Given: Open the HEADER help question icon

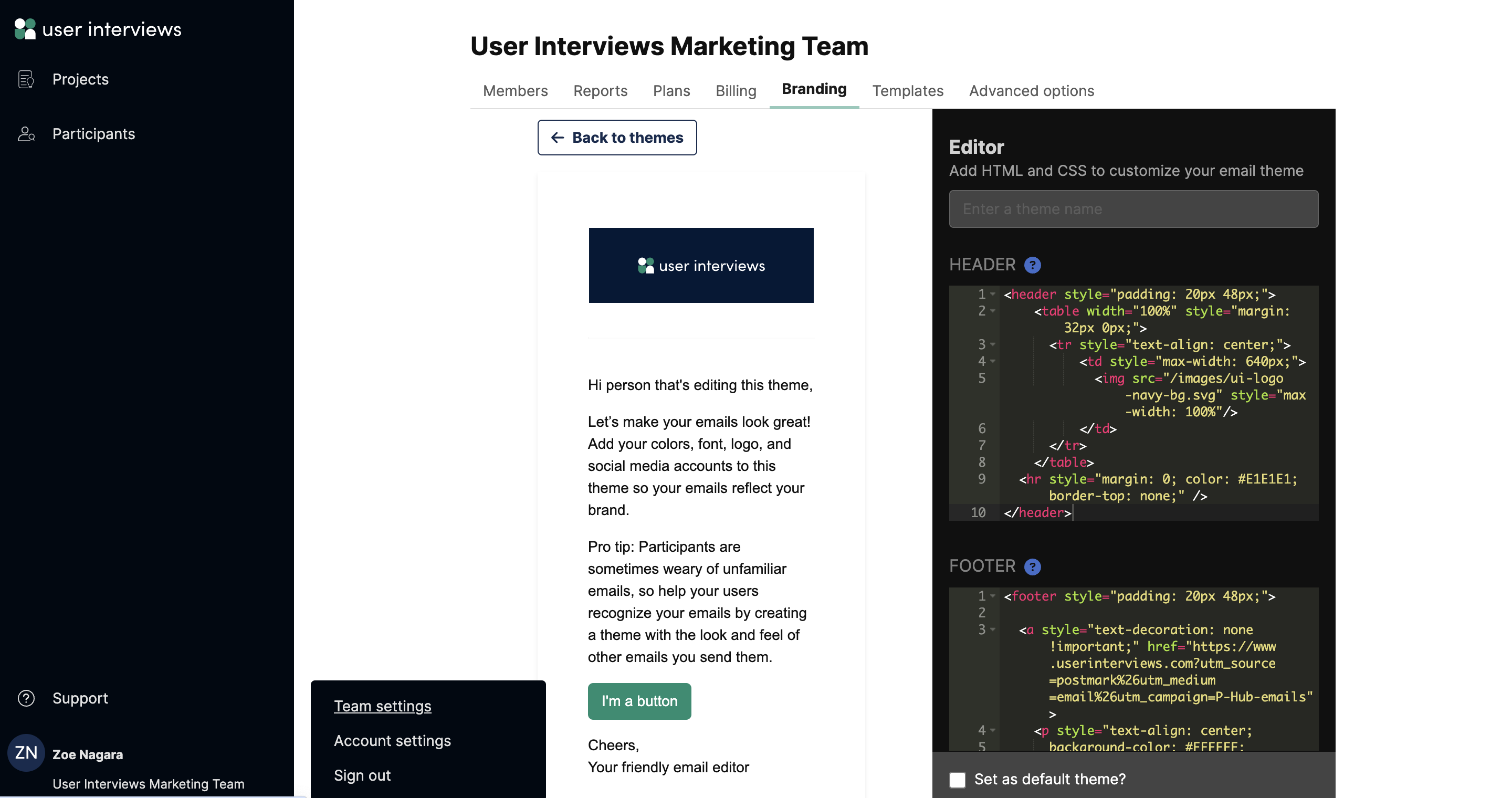Looking at the screenshot, I should [1033, 265].
